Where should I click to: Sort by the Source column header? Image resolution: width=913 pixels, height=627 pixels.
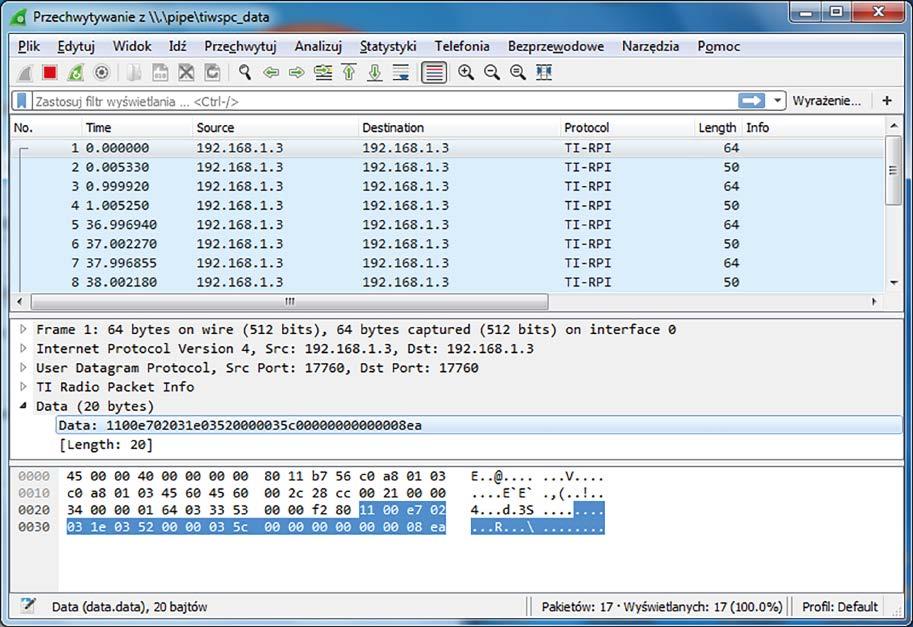tap(274, 127)
